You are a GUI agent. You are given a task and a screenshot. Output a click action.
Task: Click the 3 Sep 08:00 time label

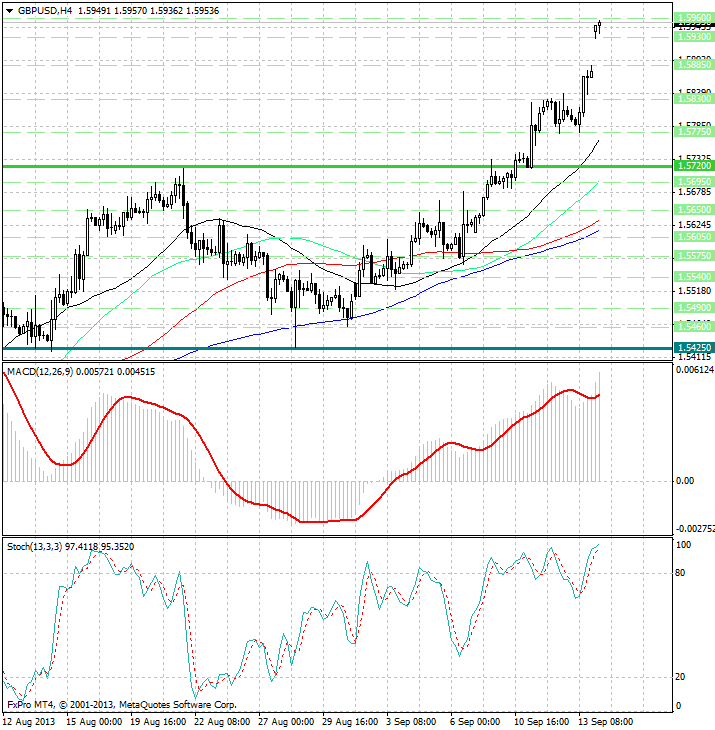[411, 722]
